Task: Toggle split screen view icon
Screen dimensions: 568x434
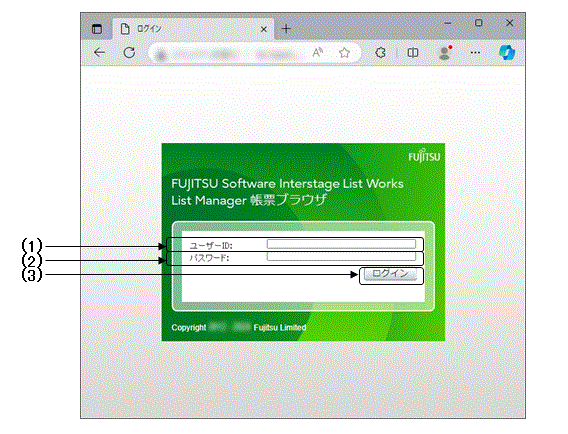Action: pyautogui.click(x=413, y=53)
